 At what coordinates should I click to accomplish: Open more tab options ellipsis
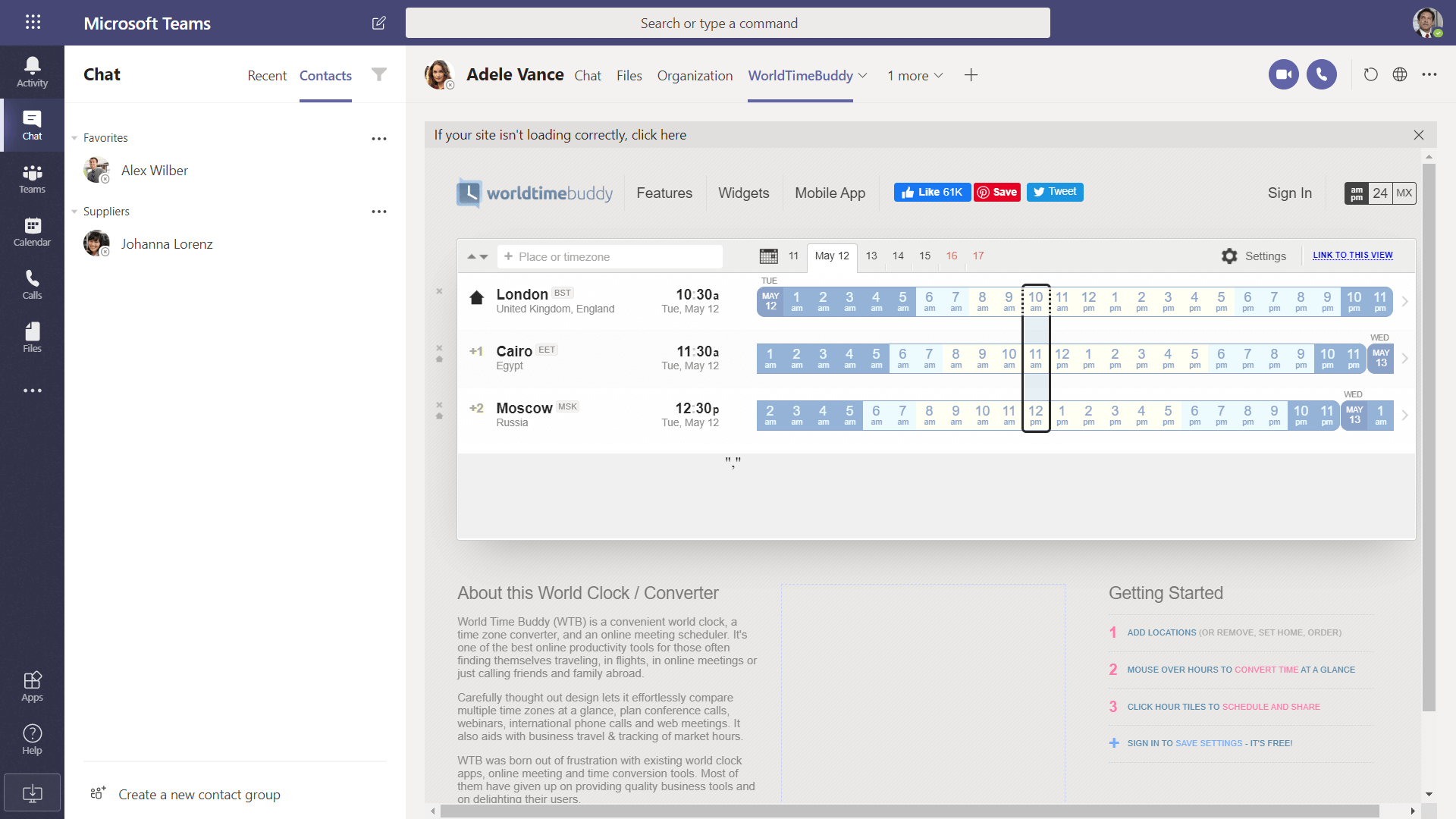[1429, 74]
